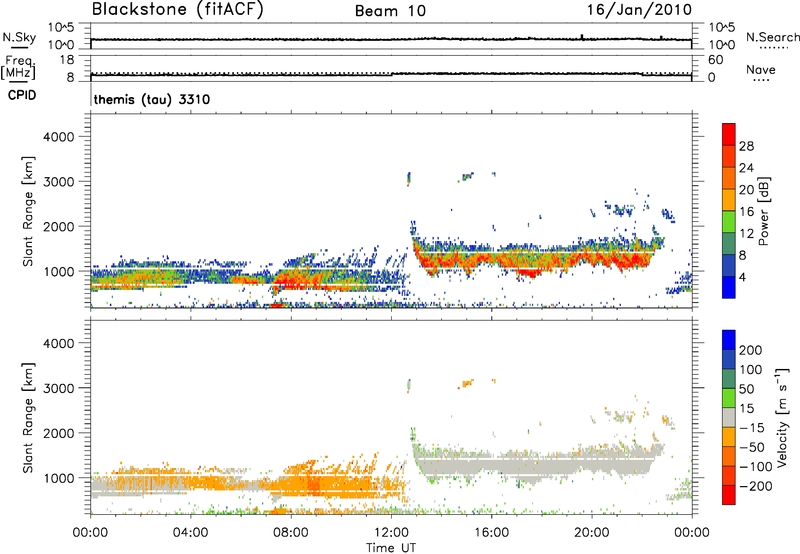Viewport: 800px width, 554px height.
Task: Pick the orange 20–24 dB power colorbar segment
Action: (x=729, y=179)
